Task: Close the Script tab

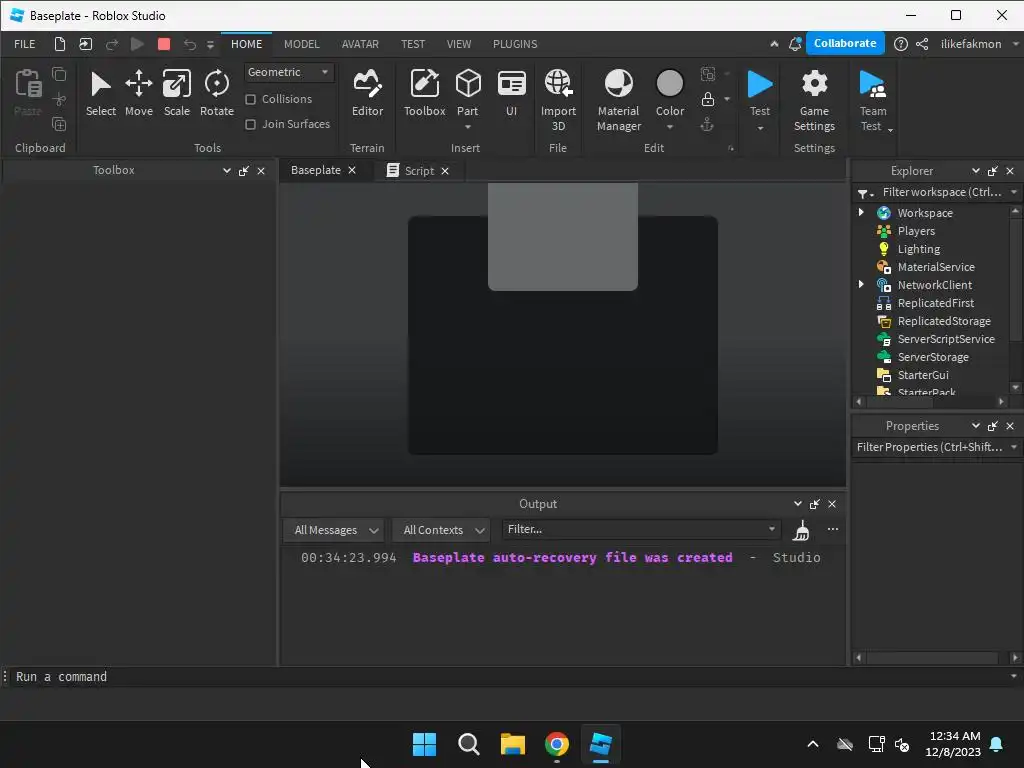Action: [x=445, y=170]
